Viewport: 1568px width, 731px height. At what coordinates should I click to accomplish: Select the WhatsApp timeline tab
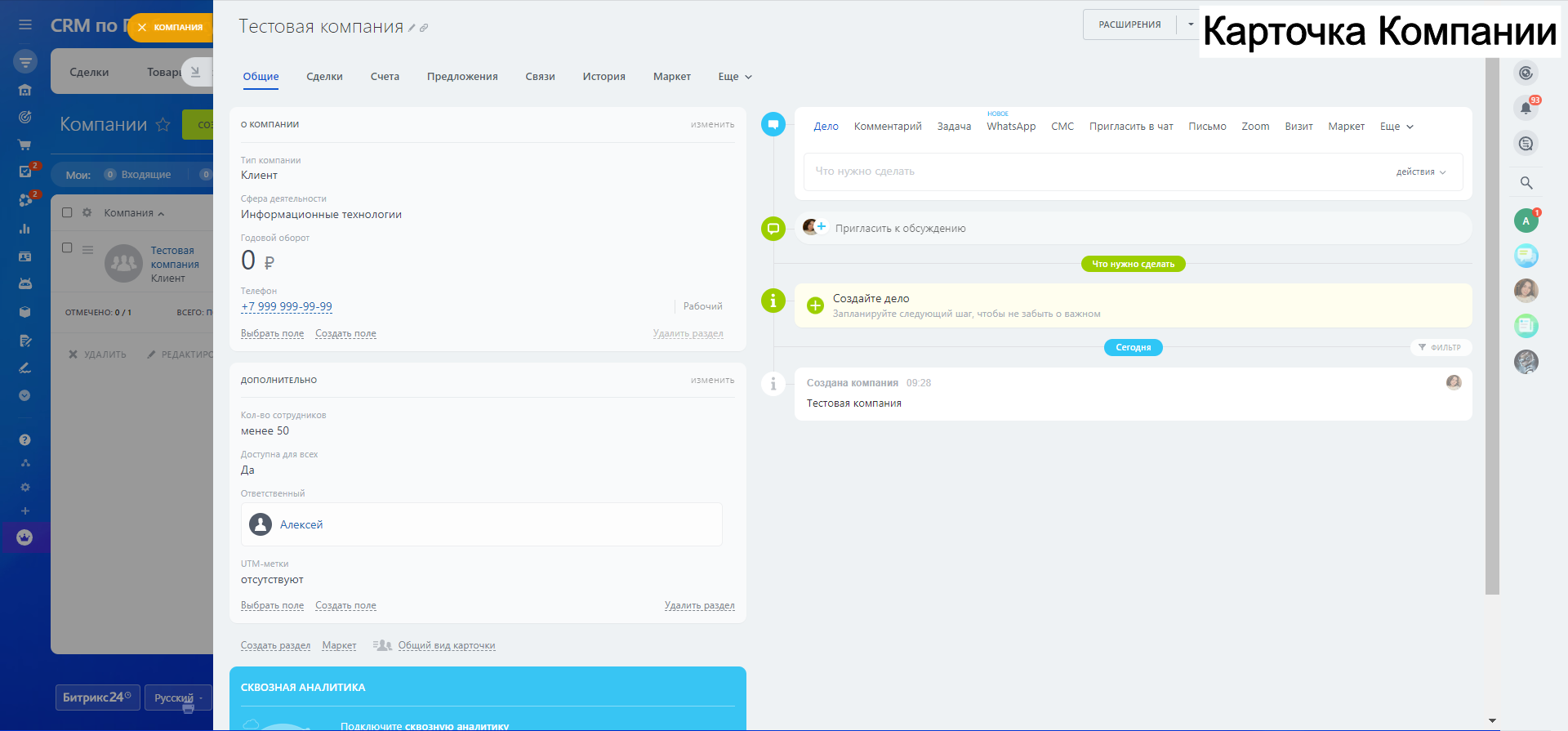(1010, 127)
